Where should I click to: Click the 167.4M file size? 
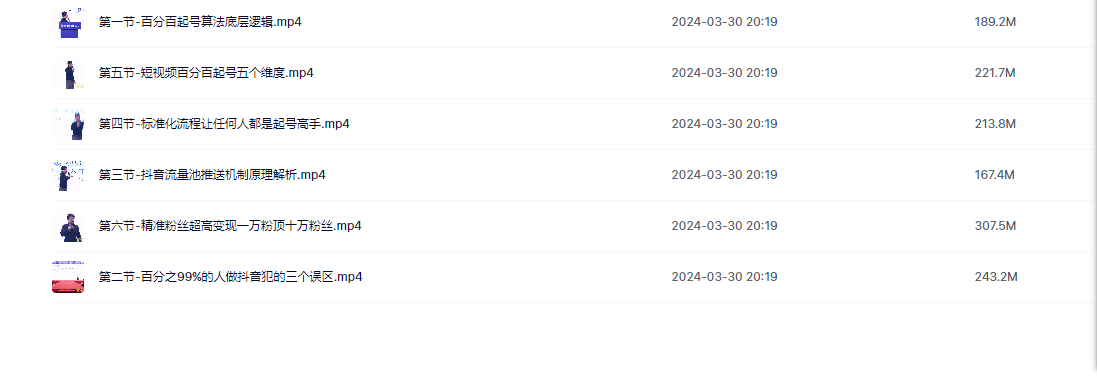pos(994,175)
